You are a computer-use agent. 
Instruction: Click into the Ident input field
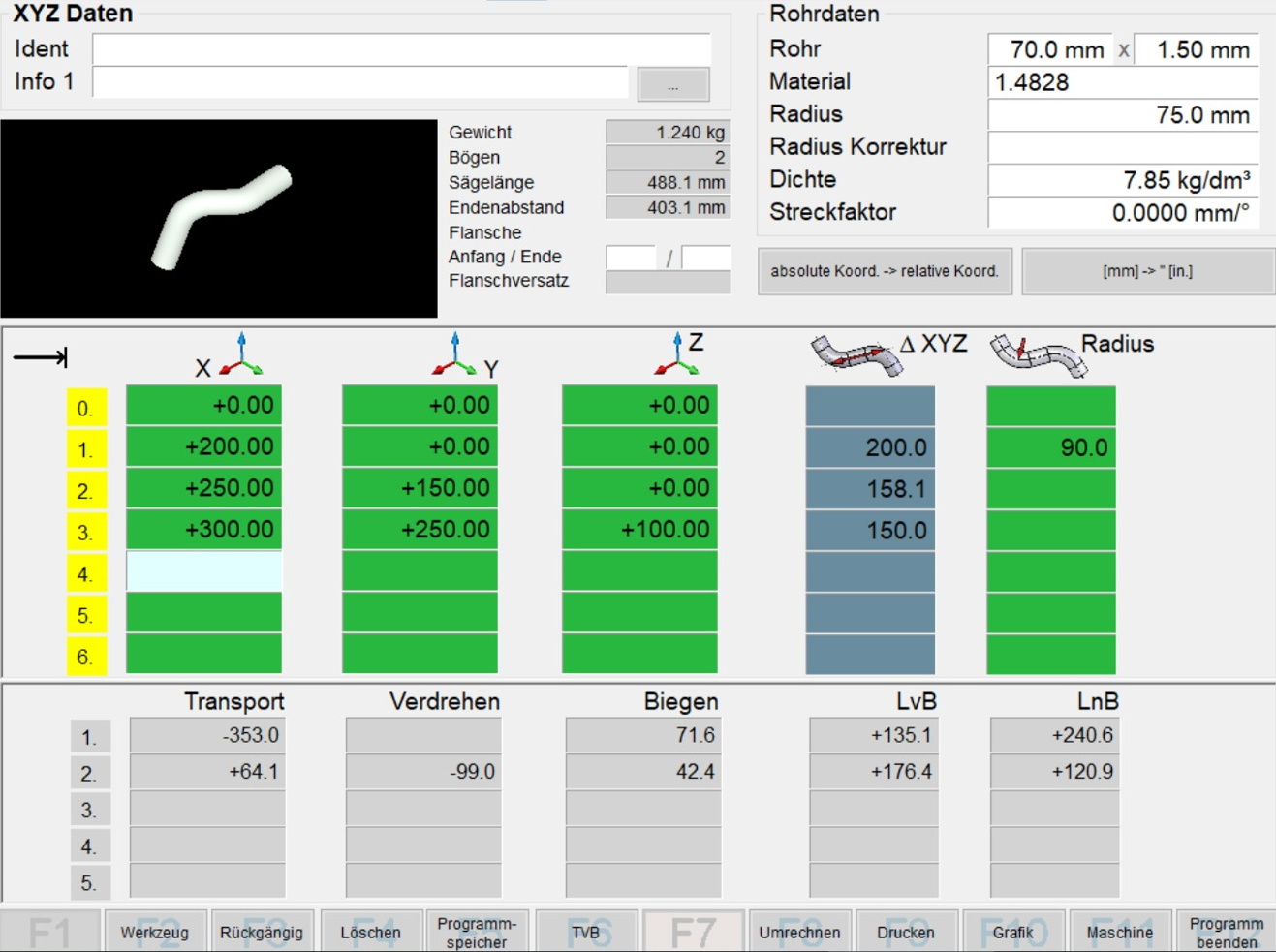click(x=401, y=49)
